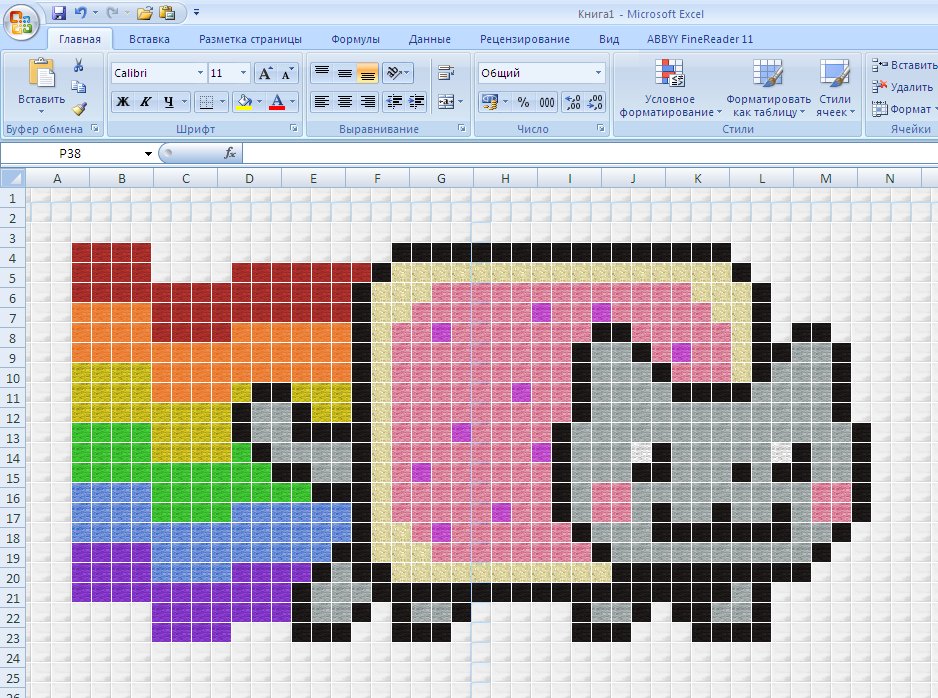Toggle bold formatting (Ж)
Image resolution: width=938 pixels, height=698 pixels.
(123, 102)
